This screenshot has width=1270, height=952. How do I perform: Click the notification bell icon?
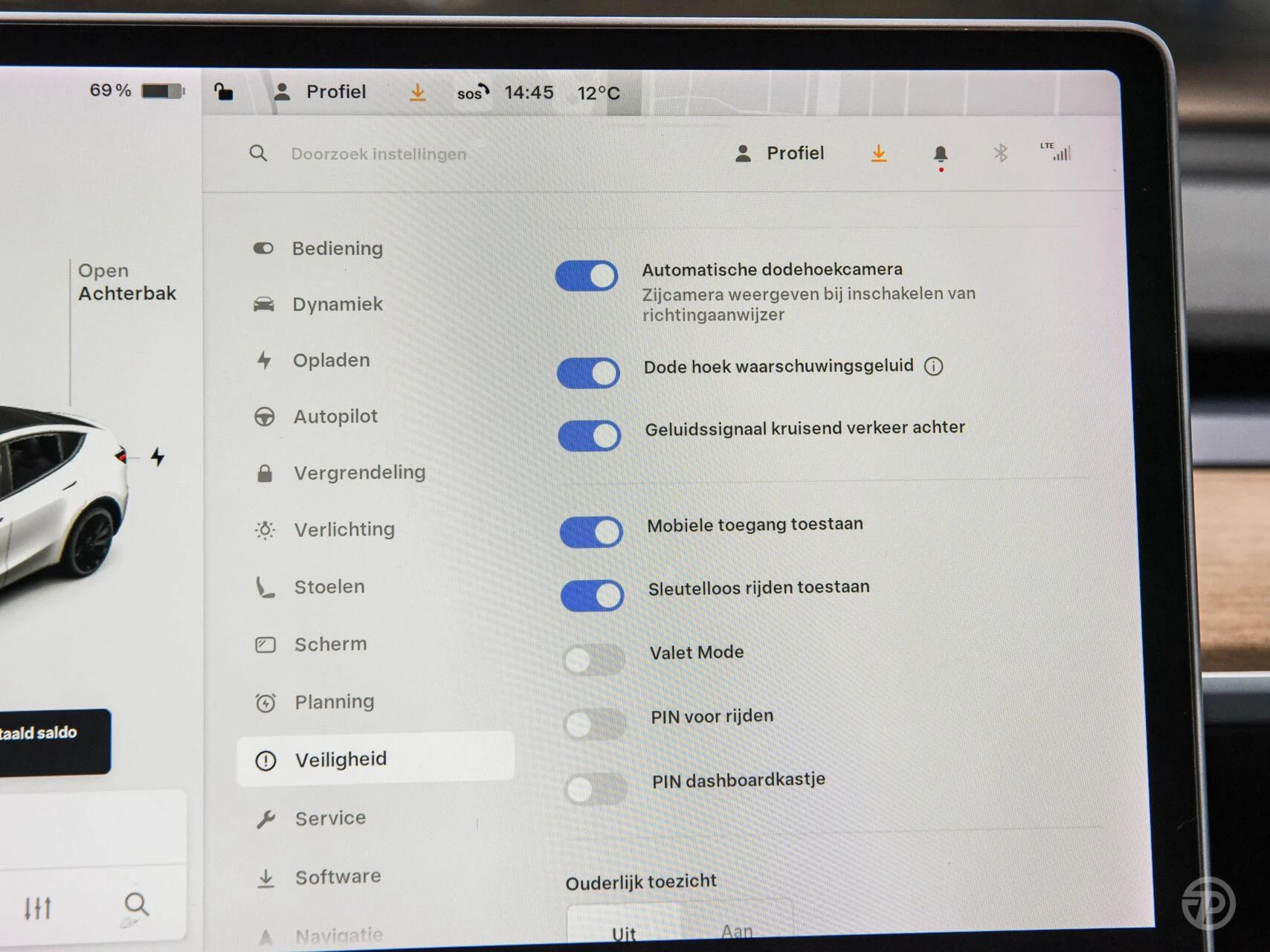[940, 154]
